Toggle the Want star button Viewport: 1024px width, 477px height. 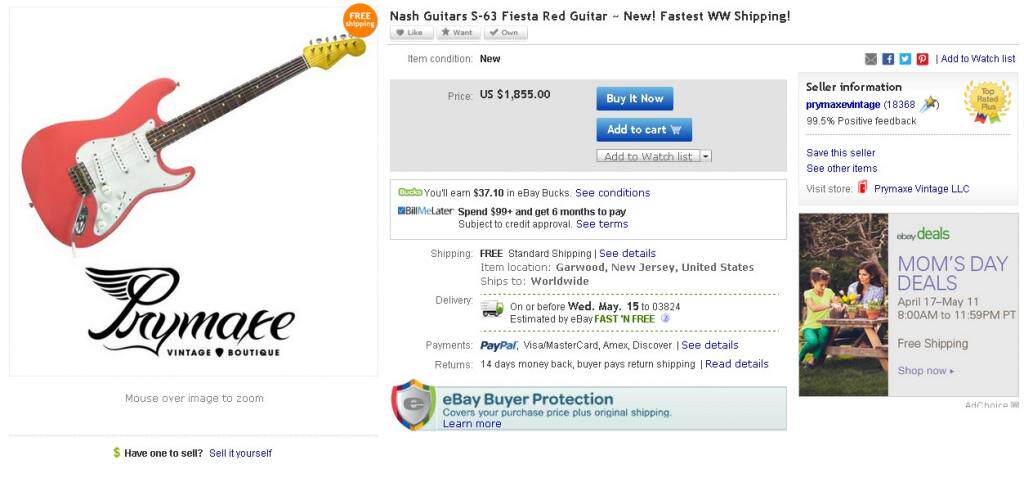point(457,33)
